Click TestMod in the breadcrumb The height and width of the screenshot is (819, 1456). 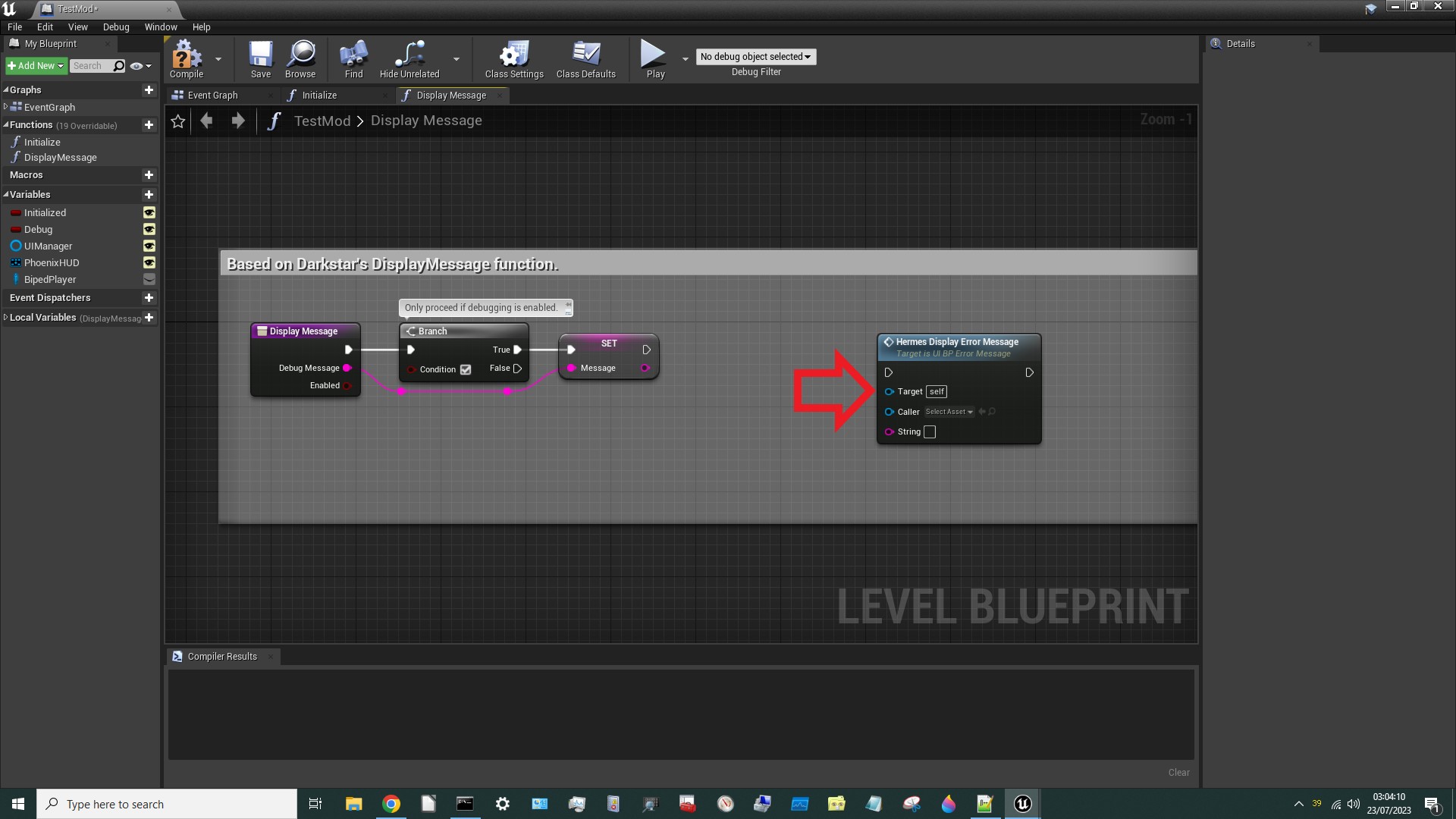(x=322, y=121)
